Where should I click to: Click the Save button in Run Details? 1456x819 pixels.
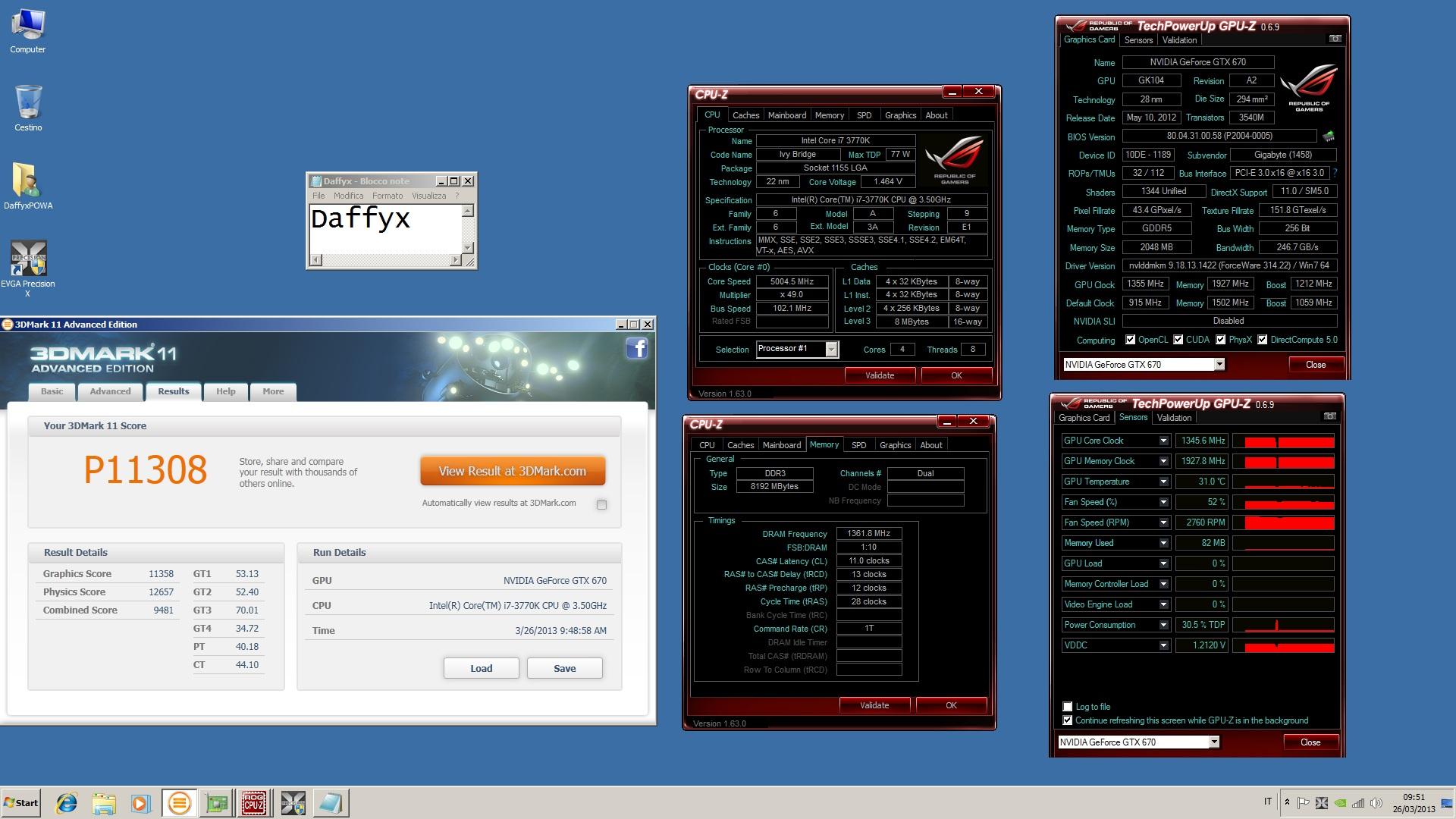point(565,668)
